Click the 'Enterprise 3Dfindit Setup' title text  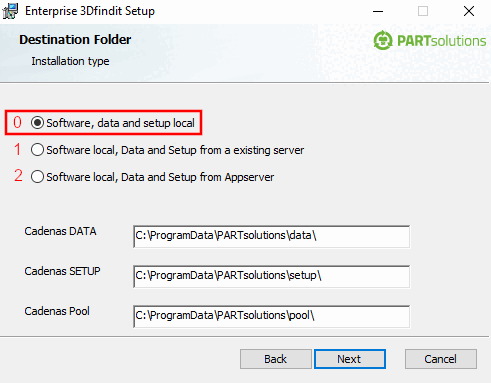(x=90, y=11)
